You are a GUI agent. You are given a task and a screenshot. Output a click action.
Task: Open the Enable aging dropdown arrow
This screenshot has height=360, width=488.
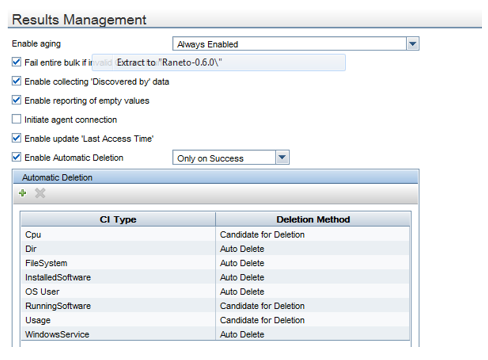tap(413, 44)
